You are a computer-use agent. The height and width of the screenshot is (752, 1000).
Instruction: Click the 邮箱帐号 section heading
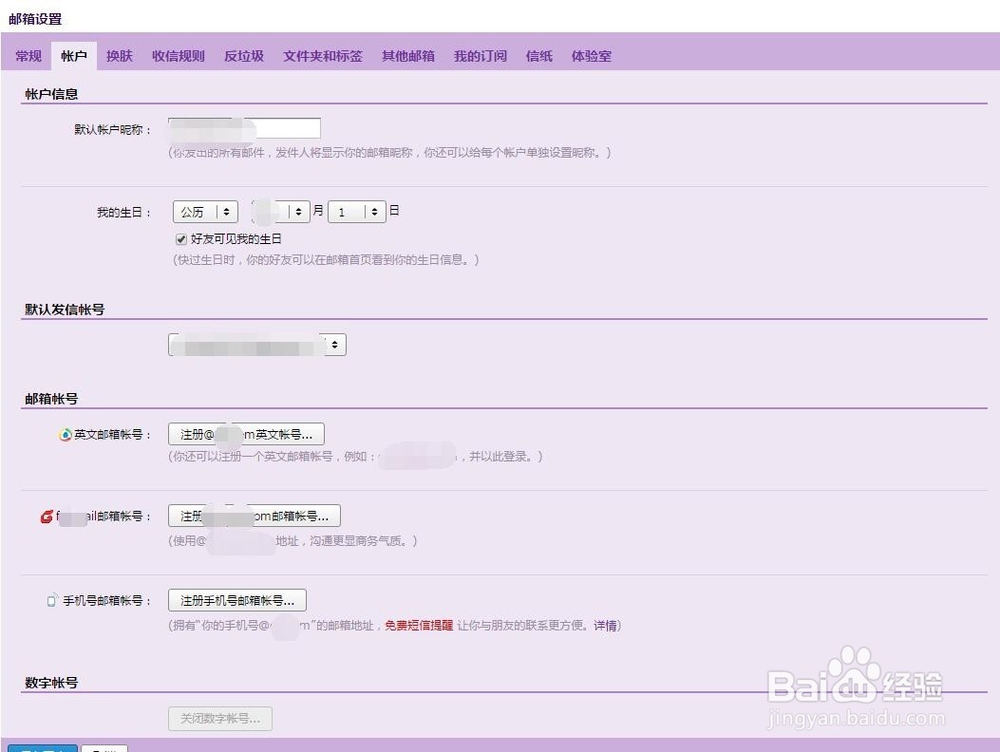coord(51,399)
